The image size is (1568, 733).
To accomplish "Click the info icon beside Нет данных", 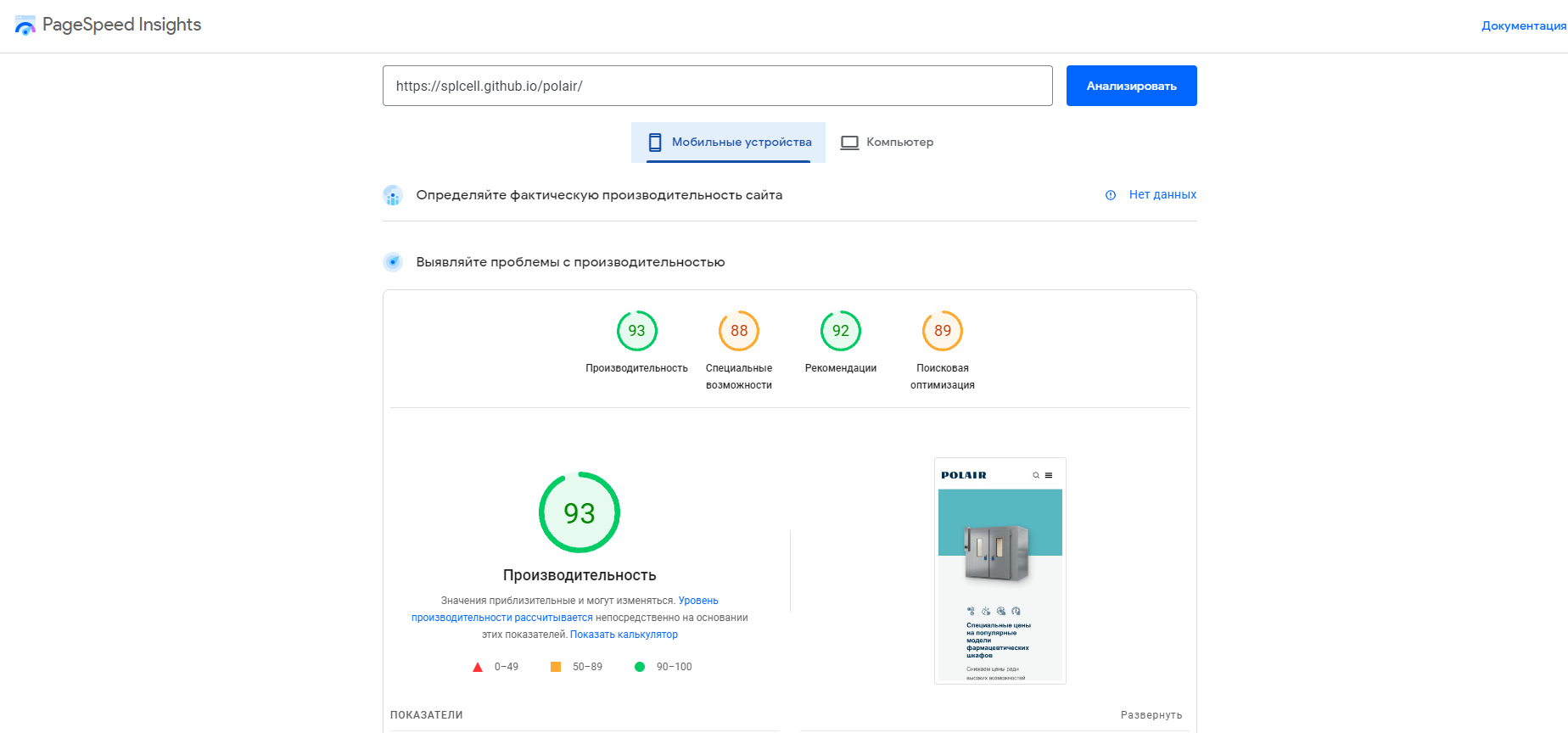I will [1111, 195].
